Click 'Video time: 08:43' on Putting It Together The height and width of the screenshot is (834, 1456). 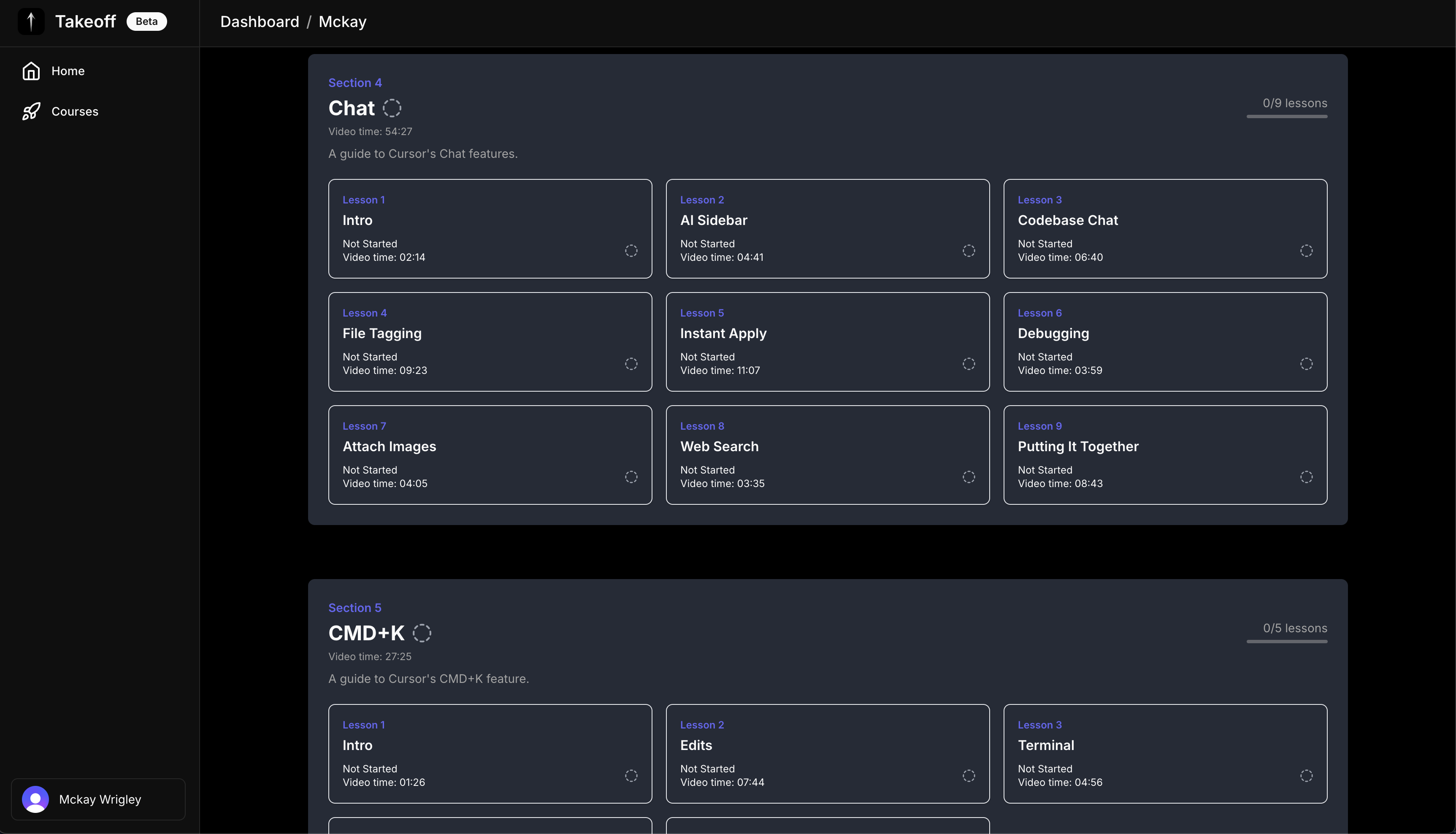coord(1060,484)
